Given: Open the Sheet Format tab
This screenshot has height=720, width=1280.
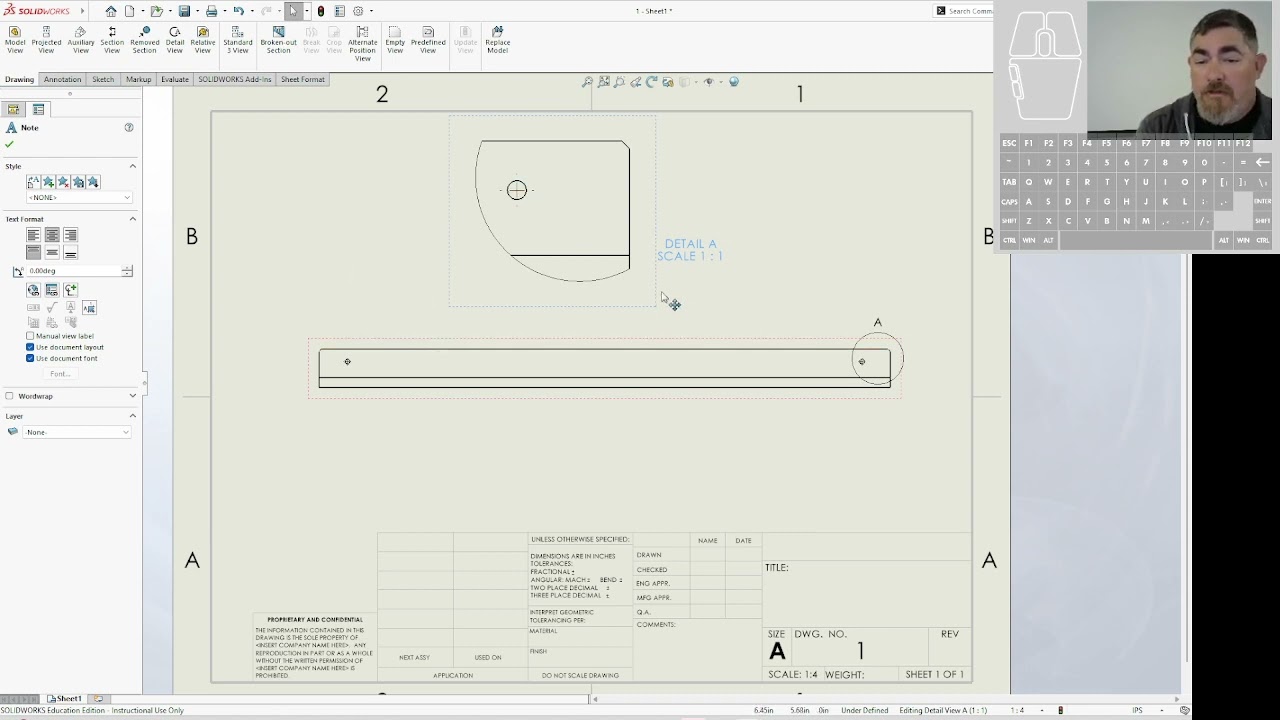Looking at the screenshot, I should tap(303, 79).
